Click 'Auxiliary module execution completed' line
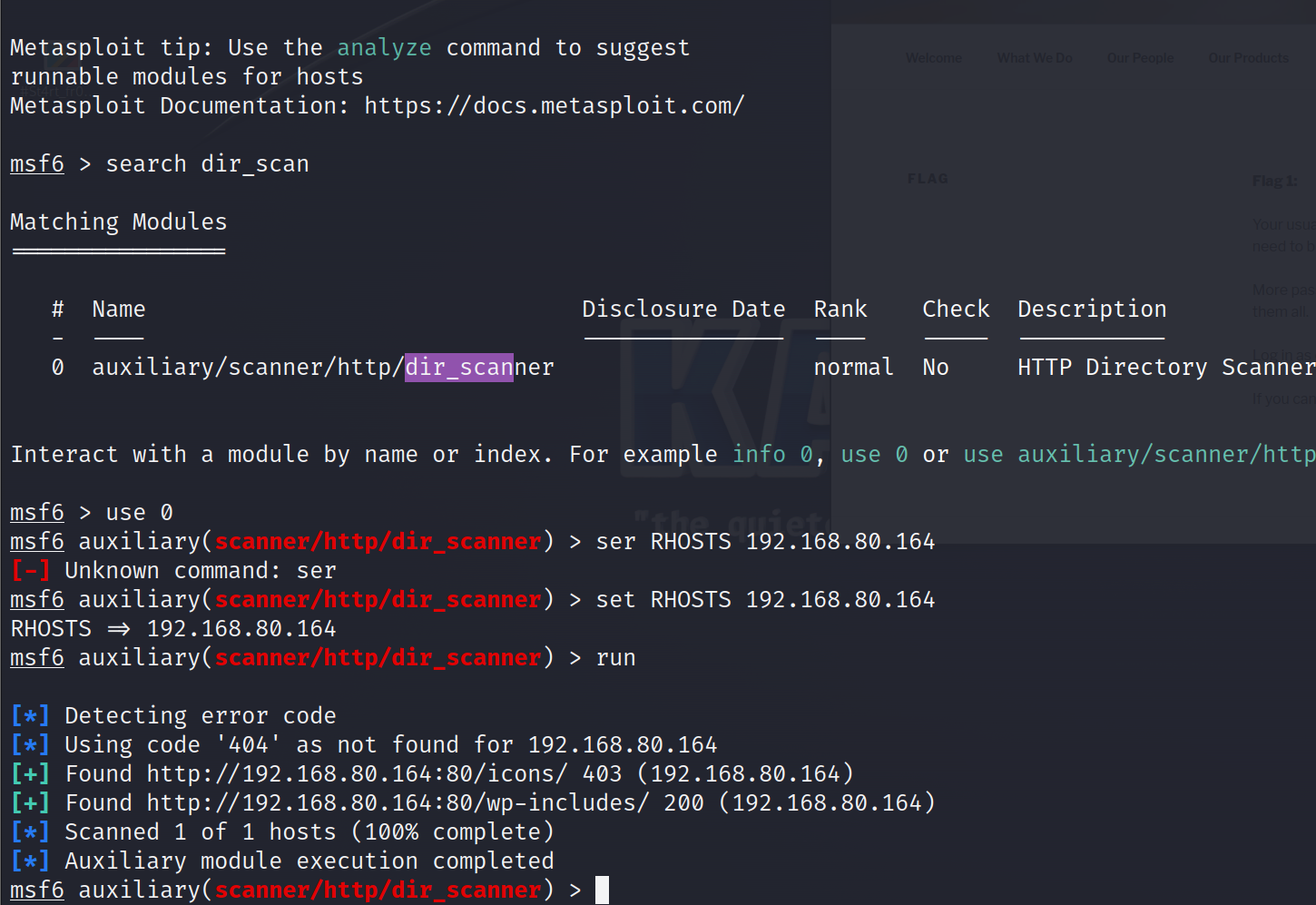The height and width of the screenshot is (905, 1316). [309, 861]
